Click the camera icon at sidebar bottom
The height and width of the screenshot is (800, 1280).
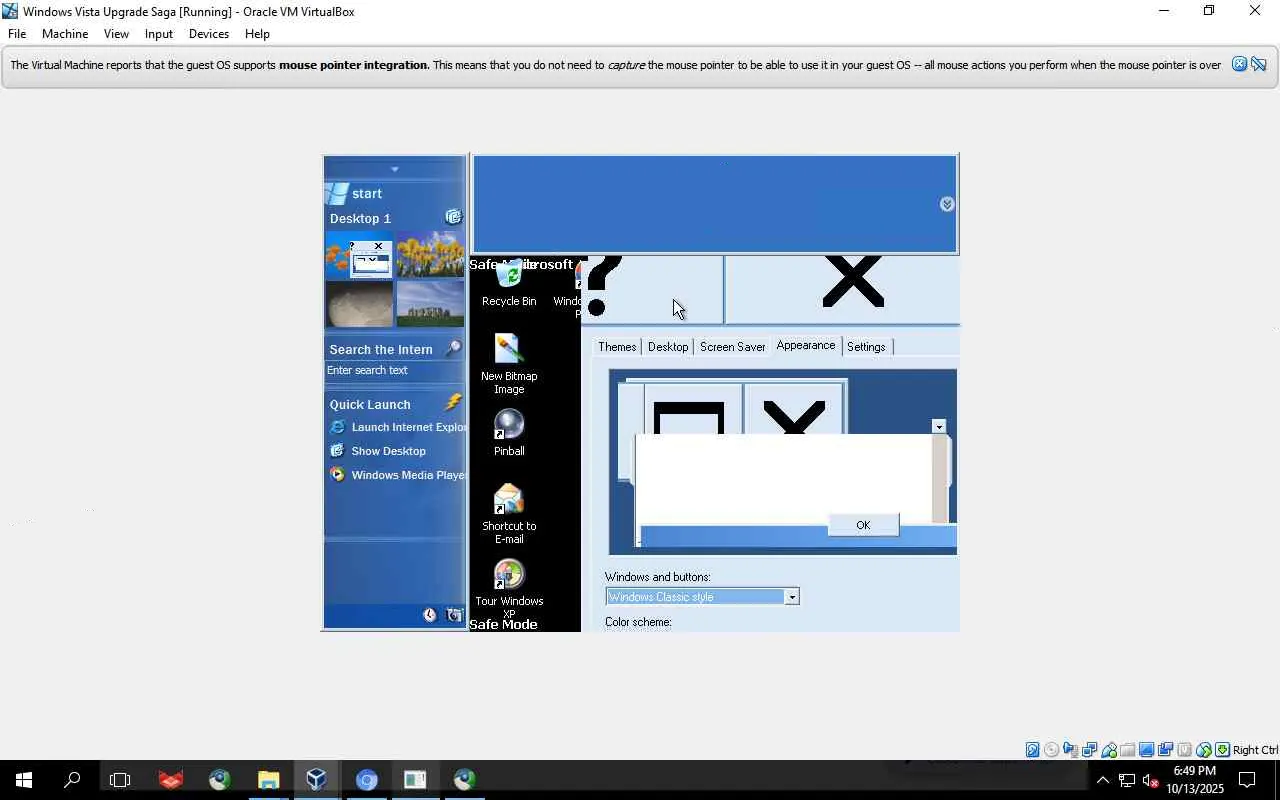coord(455,615)
